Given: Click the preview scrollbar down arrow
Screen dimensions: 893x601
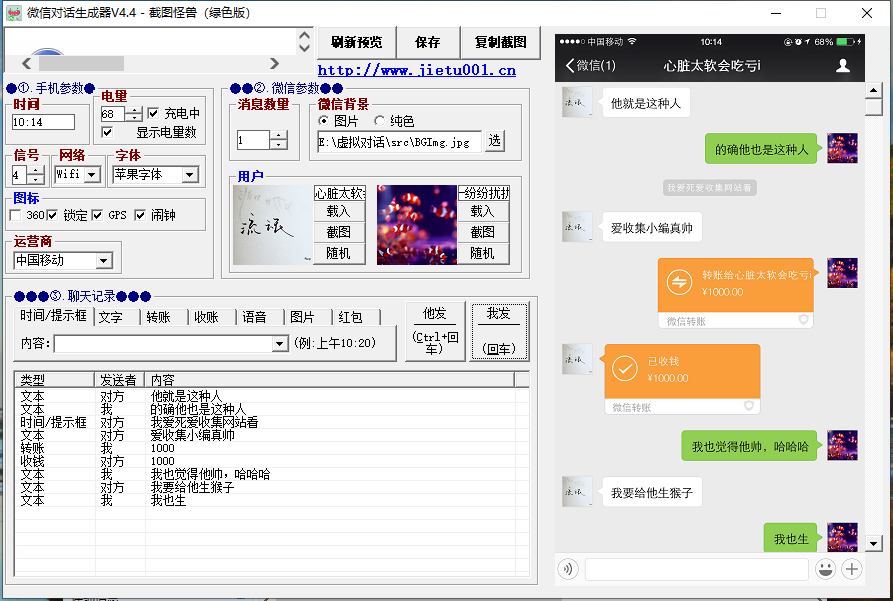Looking at the screenshot, I should pos(874,543).
